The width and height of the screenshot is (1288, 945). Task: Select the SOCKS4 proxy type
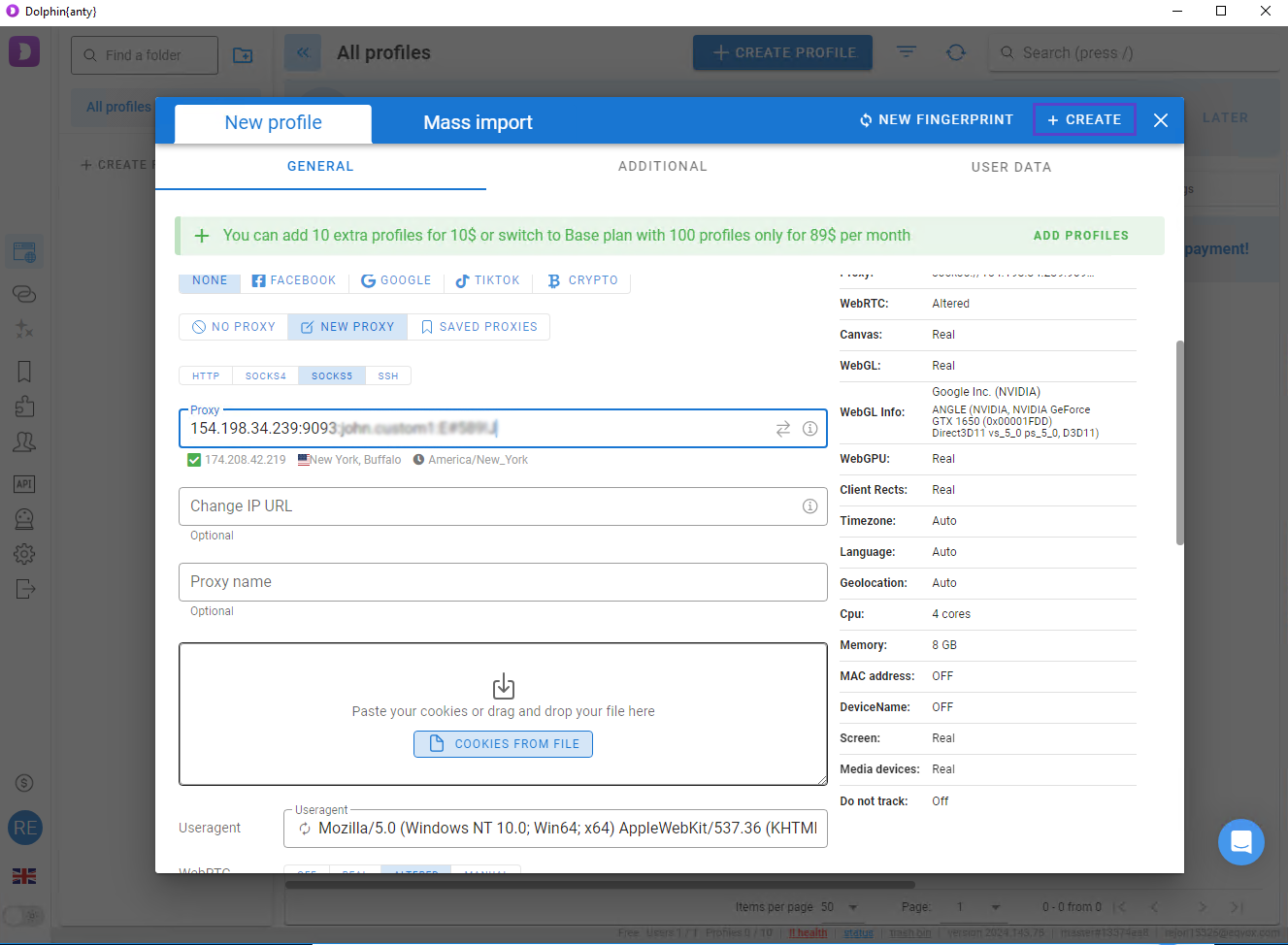click(265, 376)
